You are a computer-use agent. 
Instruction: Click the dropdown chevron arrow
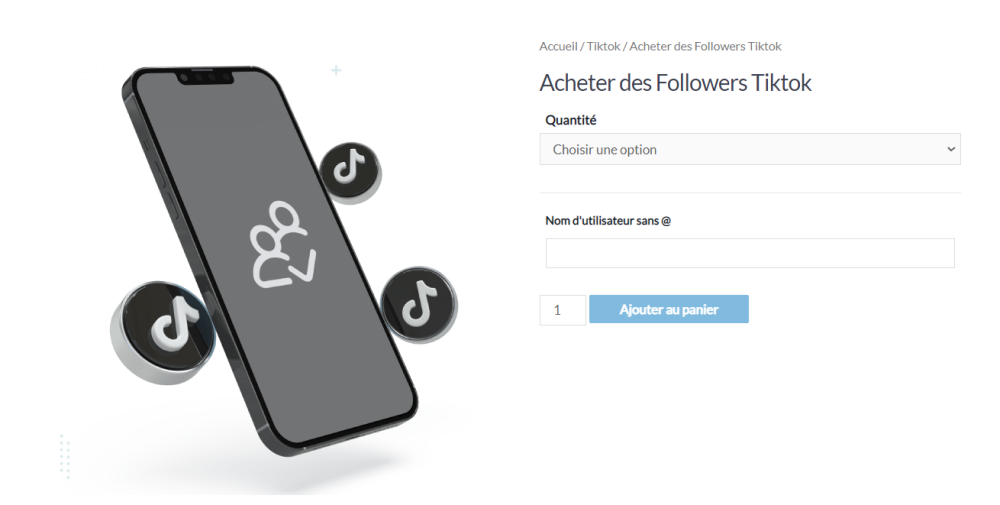951,149
